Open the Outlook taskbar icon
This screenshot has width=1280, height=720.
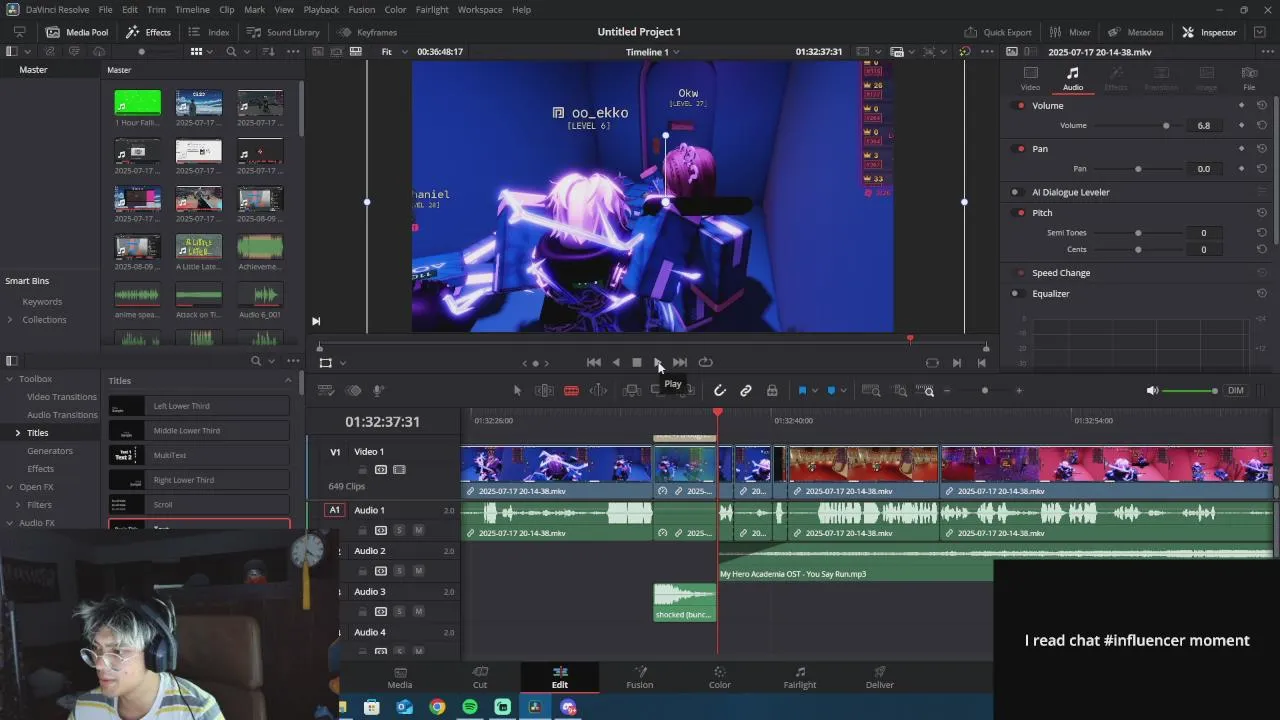tap(404, 707)
